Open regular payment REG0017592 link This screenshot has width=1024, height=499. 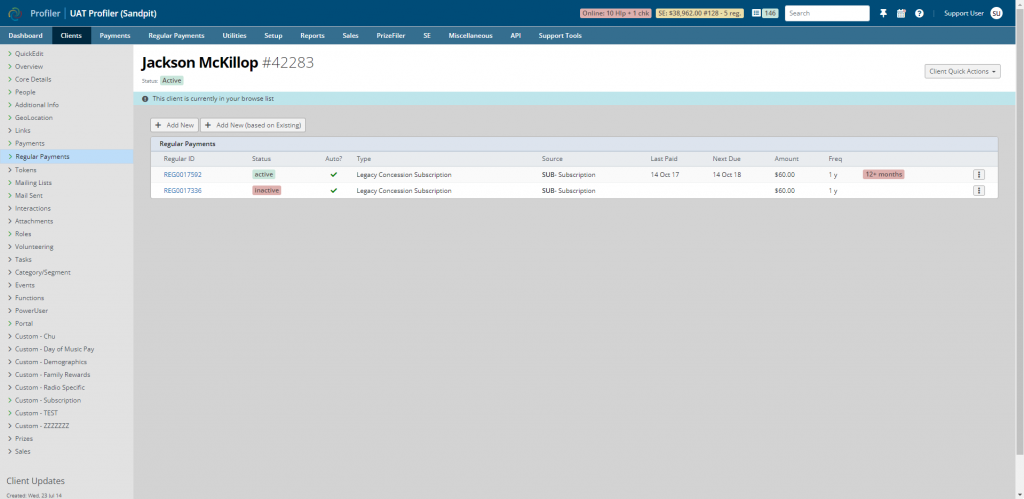coord(182,174)
